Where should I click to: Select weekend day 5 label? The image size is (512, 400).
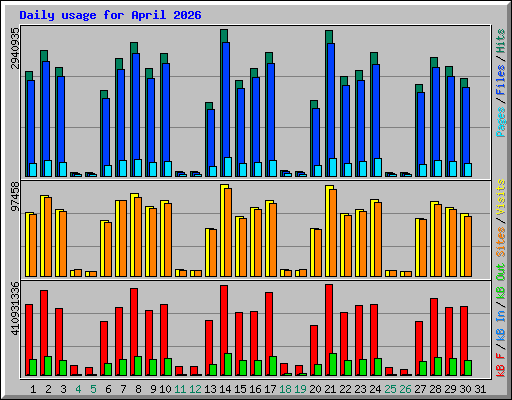(x=93, y=389)
